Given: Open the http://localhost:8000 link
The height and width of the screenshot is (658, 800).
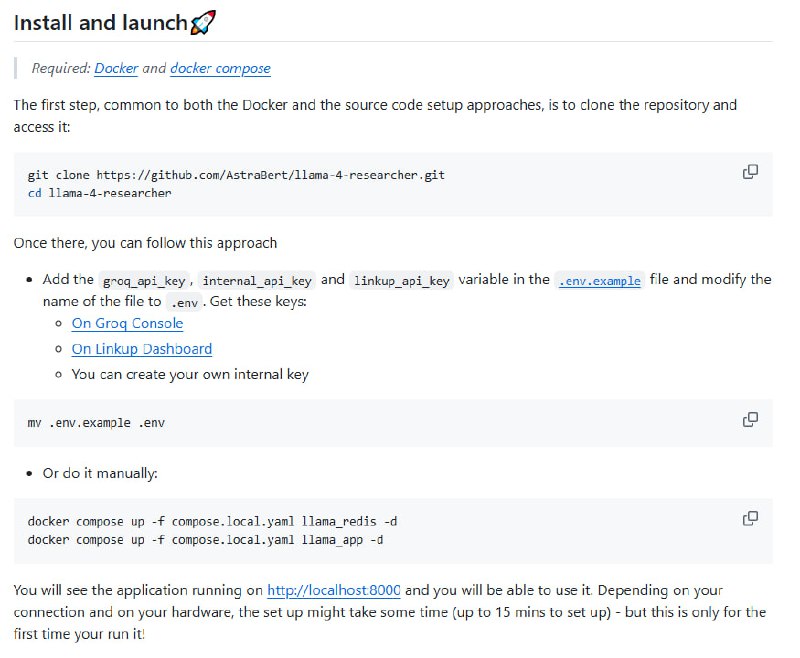Looking at the screenshot, I should click(334, 591).
